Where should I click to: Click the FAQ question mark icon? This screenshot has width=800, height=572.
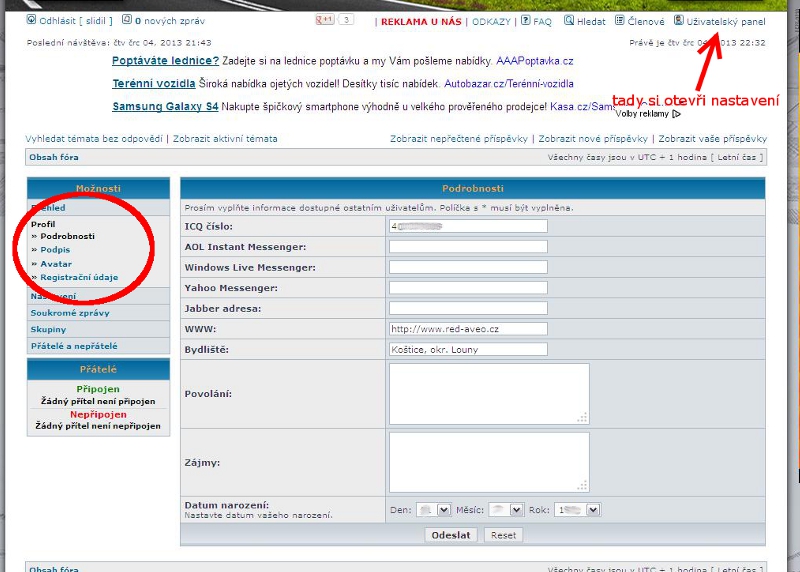click(x=525, y=20)
